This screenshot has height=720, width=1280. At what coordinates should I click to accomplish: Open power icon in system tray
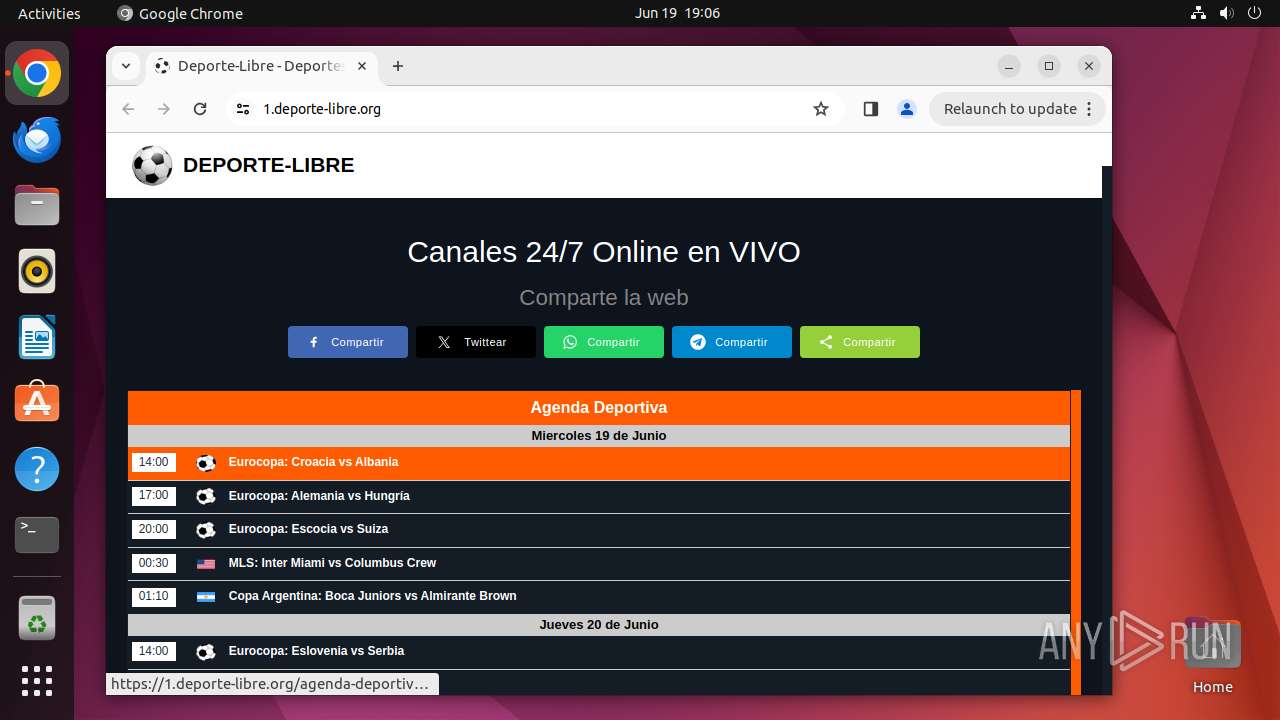point(1254,13)
